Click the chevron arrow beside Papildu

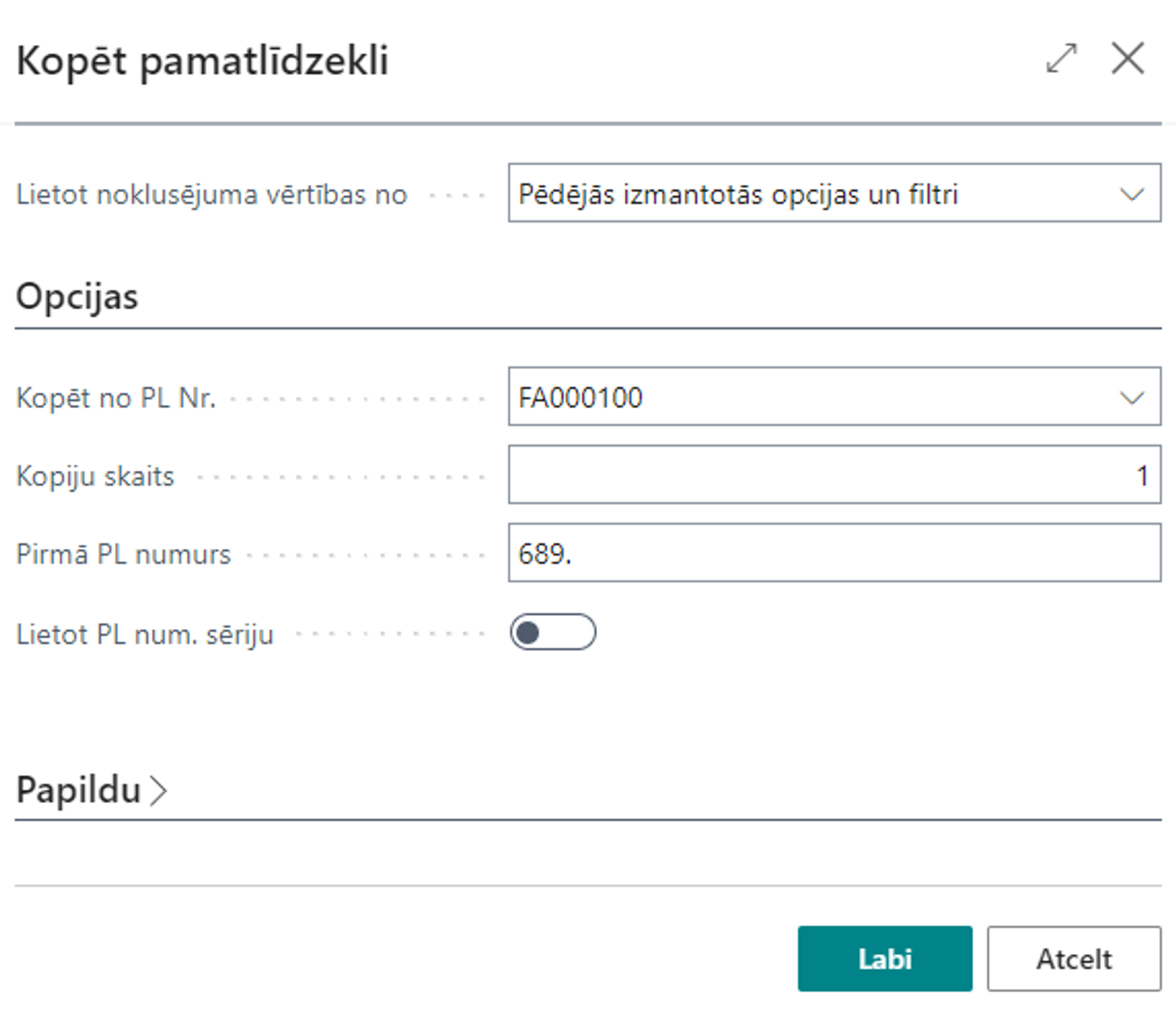point(159,791)
